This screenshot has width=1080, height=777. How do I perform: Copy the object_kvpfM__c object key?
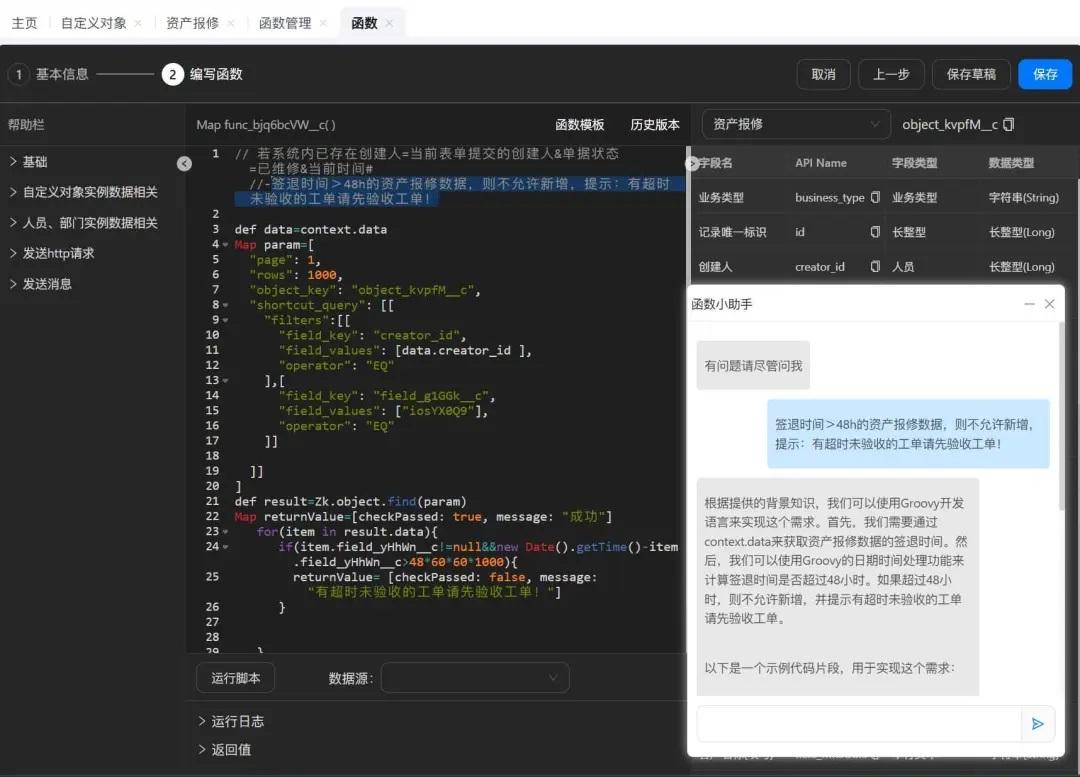pos(1009,124)
